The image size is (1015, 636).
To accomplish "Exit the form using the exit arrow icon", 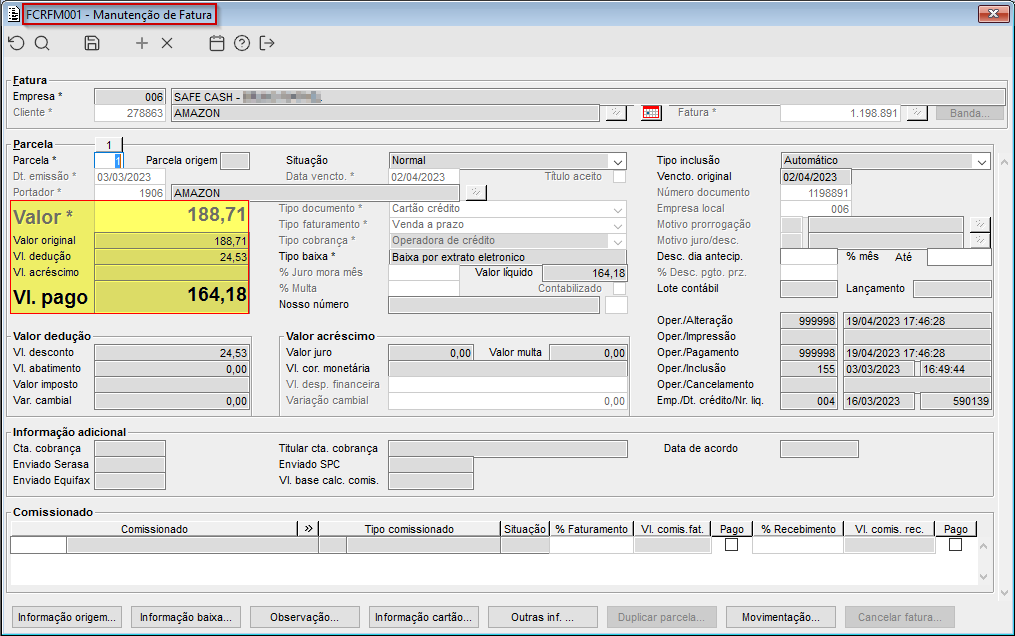I will point(266,43).
